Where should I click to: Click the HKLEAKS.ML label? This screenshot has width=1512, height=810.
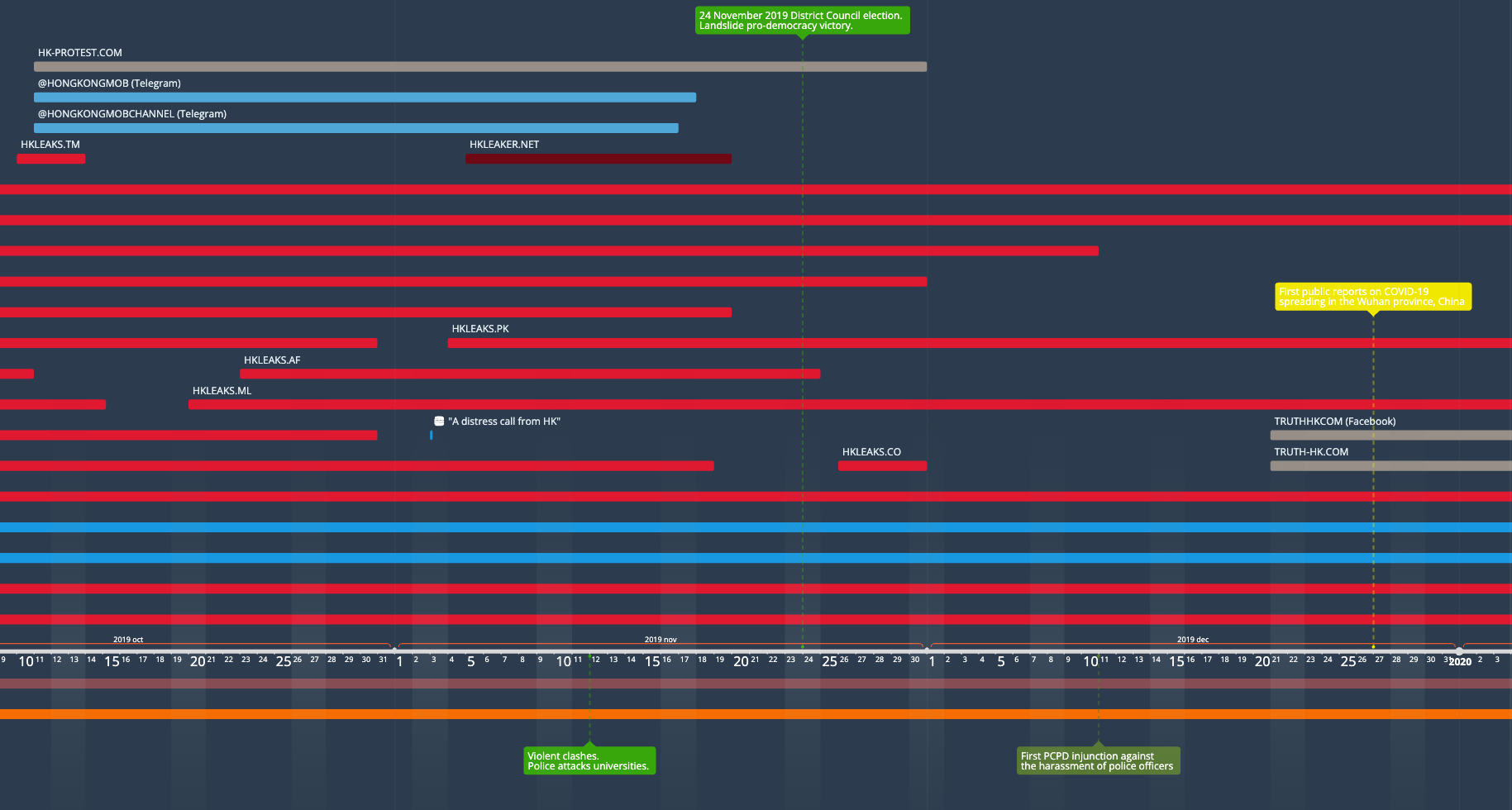point(222,391)
